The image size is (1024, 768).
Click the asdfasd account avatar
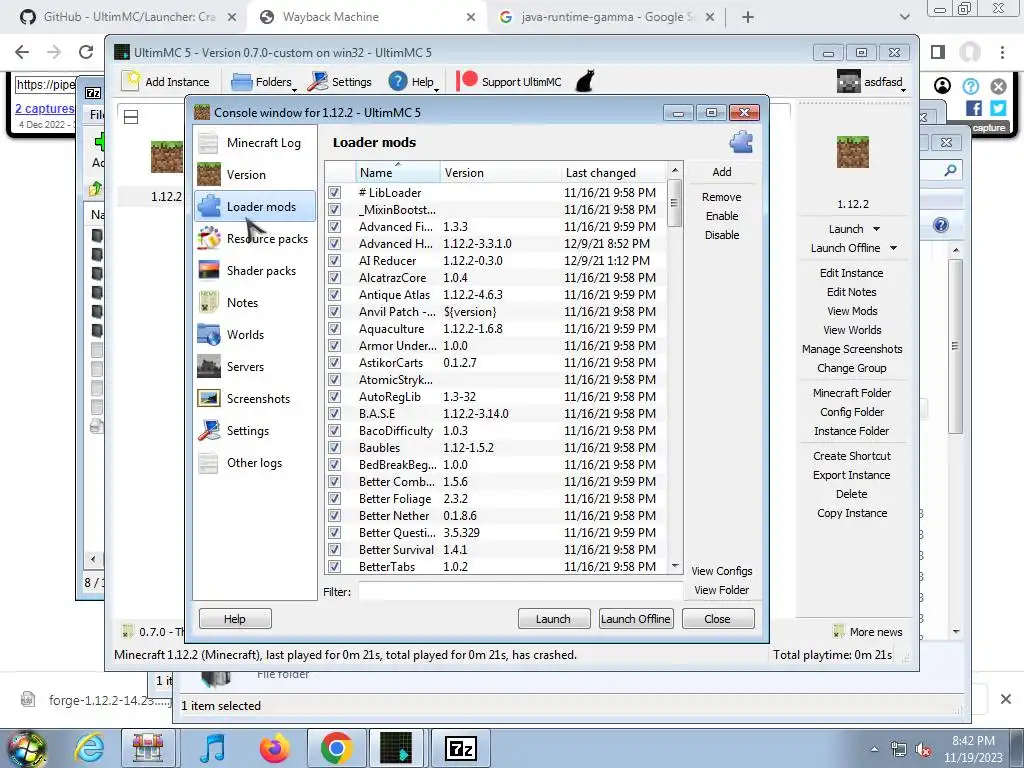tap(848, 82)
